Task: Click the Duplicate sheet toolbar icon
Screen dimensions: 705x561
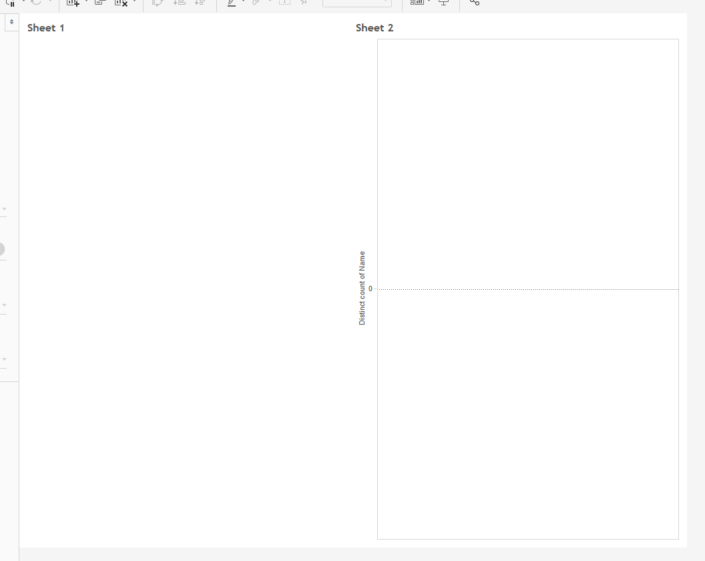Action: [x=100, y=2]
